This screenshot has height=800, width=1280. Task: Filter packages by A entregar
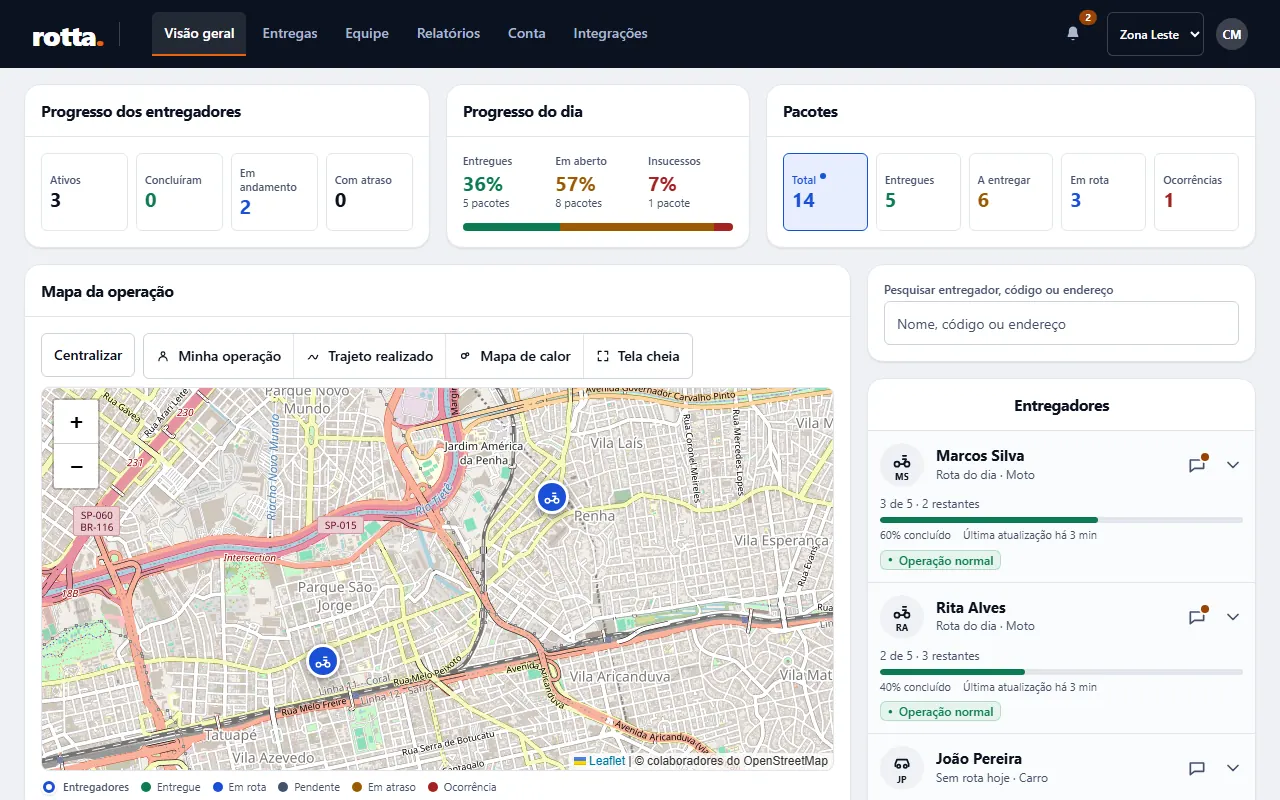point(1011,192)
